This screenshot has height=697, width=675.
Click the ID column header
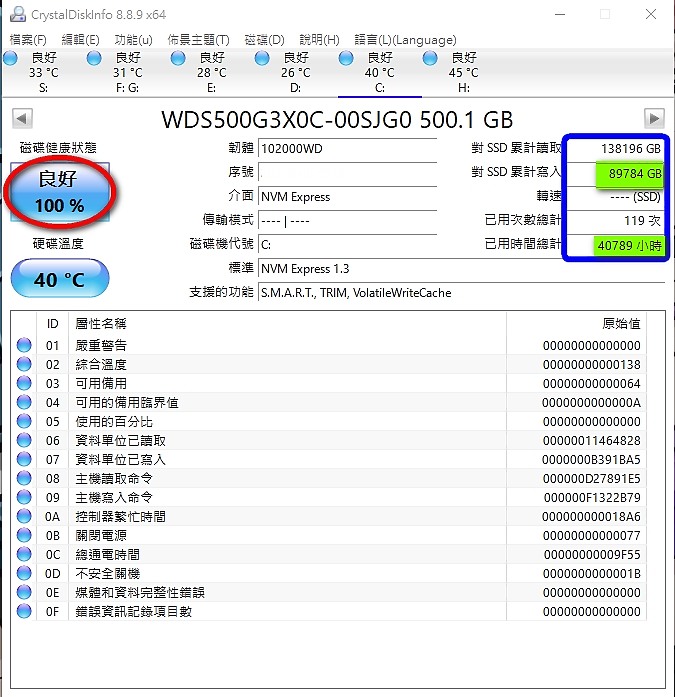pyautogui.click(x=52, y=324)
